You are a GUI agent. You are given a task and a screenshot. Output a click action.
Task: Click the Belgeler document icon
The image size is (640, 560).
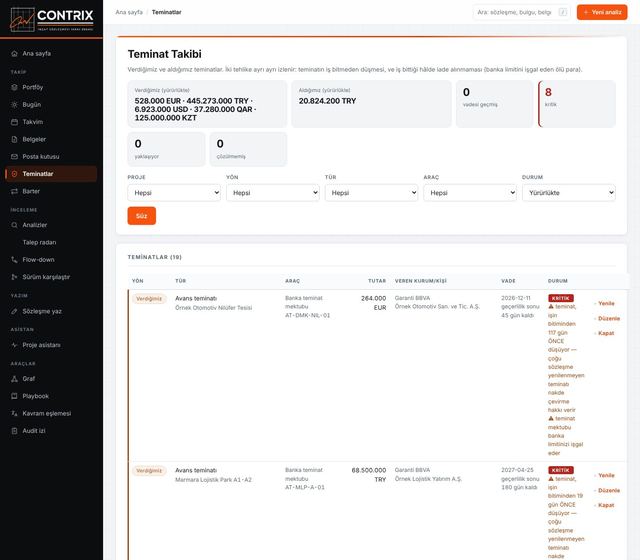click(14, 139)
